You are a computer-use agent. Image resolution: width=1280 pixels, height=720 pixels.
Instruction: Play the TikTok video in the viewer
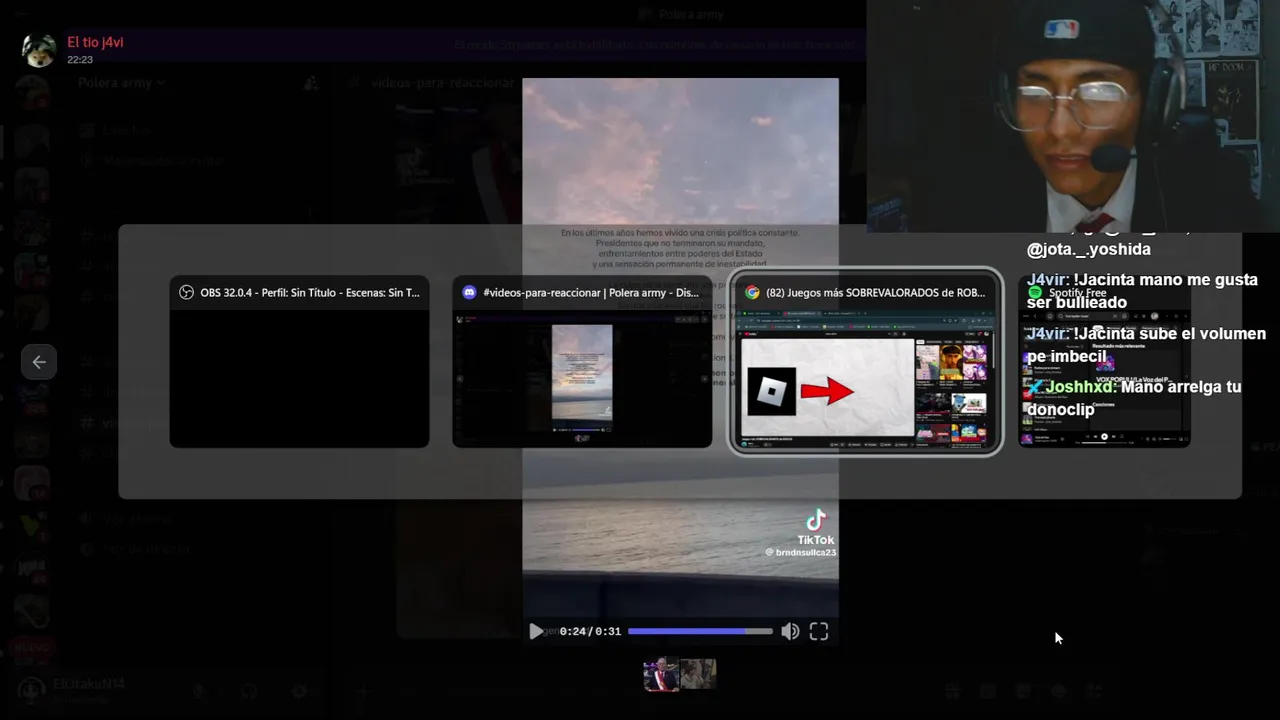[536, 631]
